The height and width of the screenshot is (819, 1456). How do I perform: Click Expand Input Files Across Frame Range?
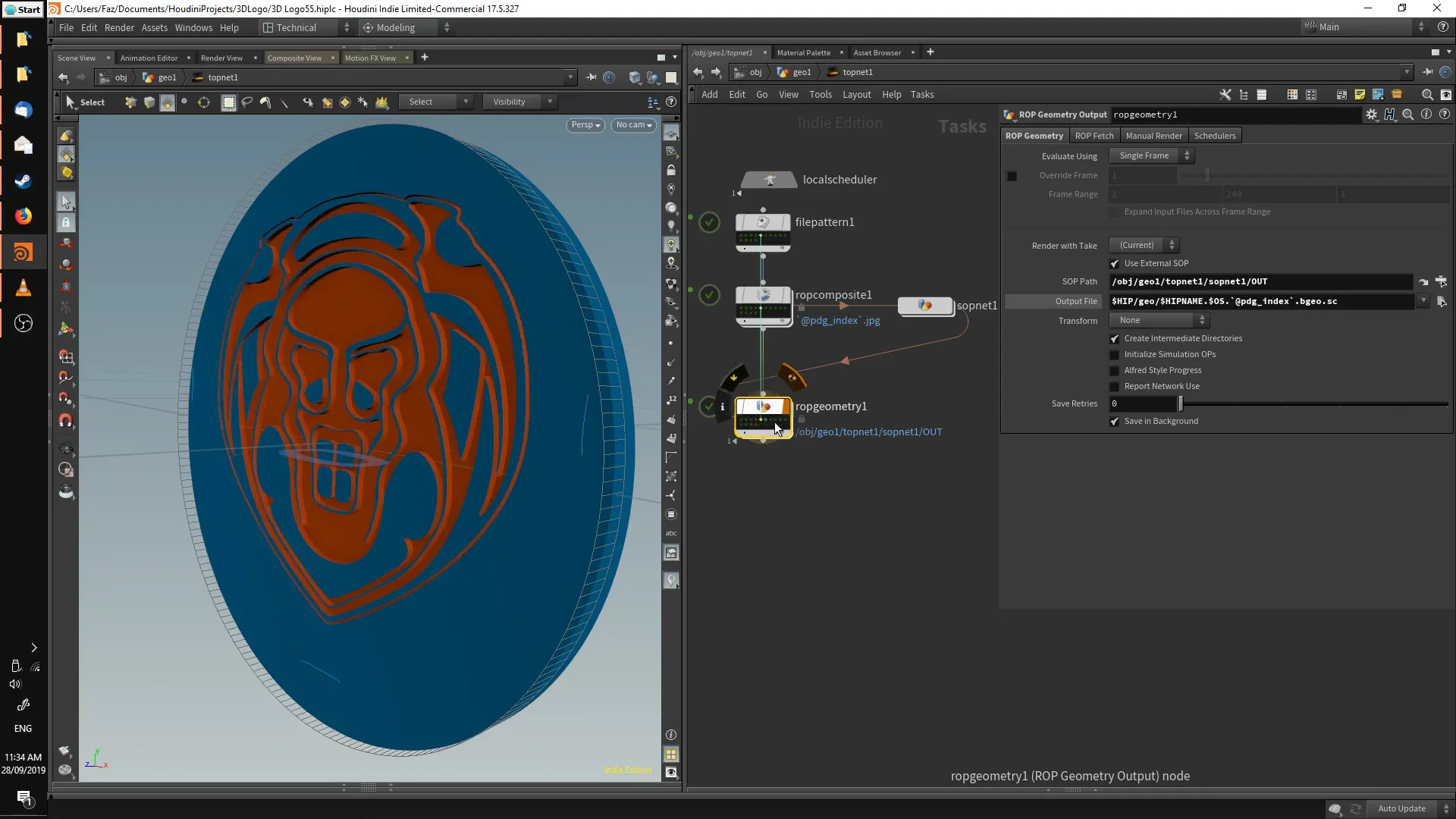1116,212
